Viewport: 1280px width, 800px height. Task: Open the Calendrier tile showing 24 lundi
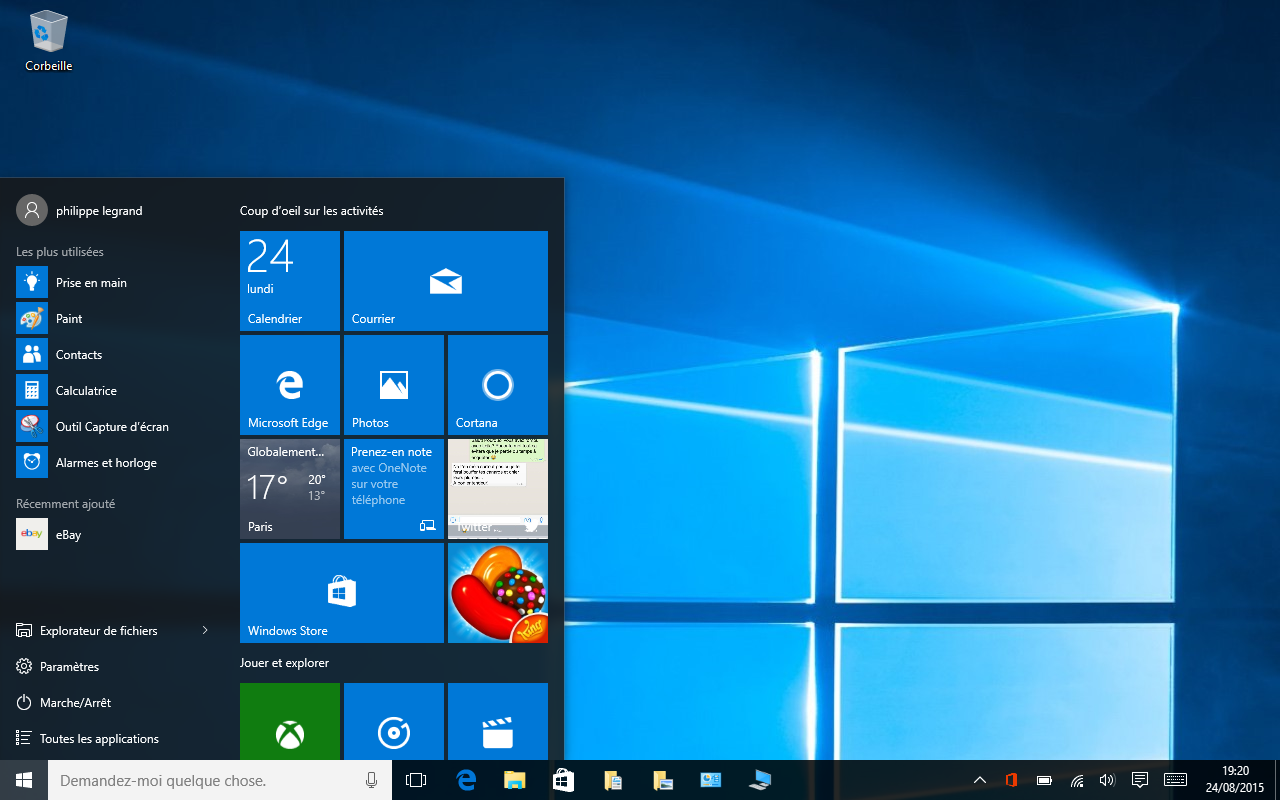290,281
